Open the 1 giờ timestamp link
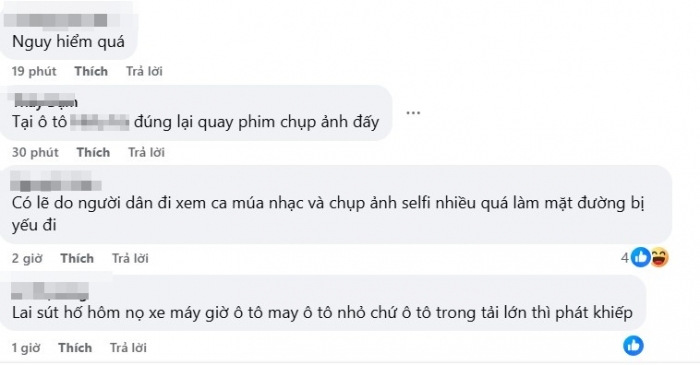Viewport: 700px width, 365px height. [x=26, y=348]
